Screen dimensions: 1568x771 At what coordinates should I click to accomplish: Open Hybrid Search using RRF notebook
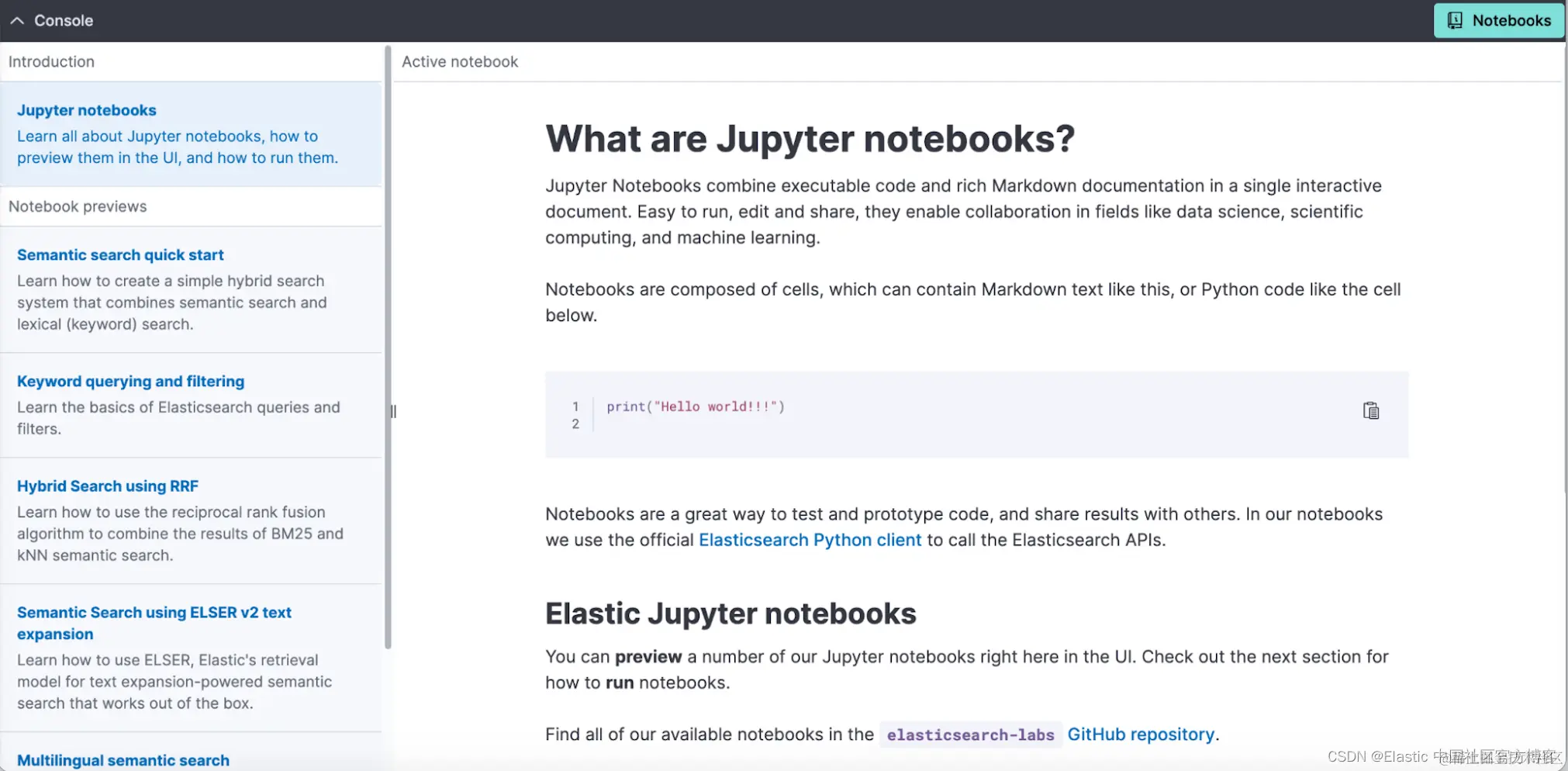point(108,486)
